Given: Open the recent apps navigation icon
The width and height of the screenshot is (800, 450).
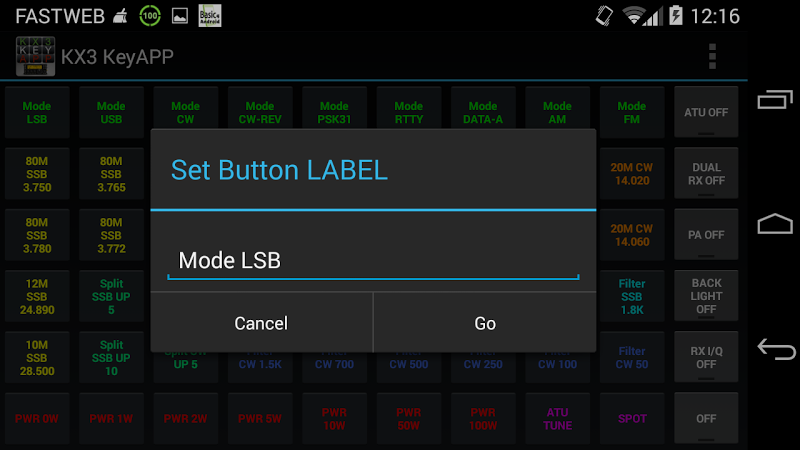Looking at the screenshot, I should tap(775, 99).
